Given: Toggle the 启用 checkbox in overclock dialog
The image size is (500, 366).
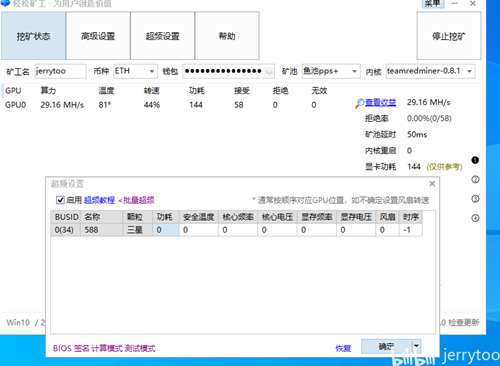Looking at the screenshot, I should 60,200.
